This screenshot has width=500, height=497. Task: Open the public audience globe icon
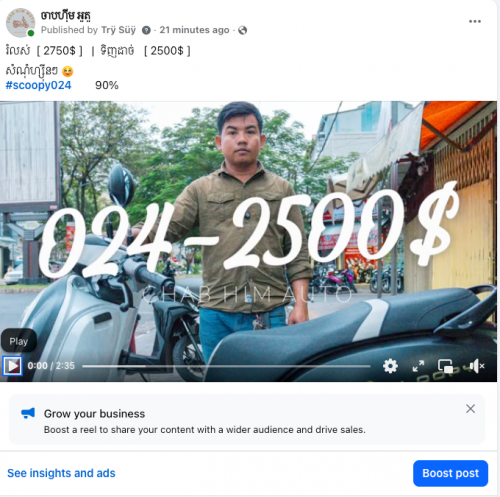(x=243, y=30)
